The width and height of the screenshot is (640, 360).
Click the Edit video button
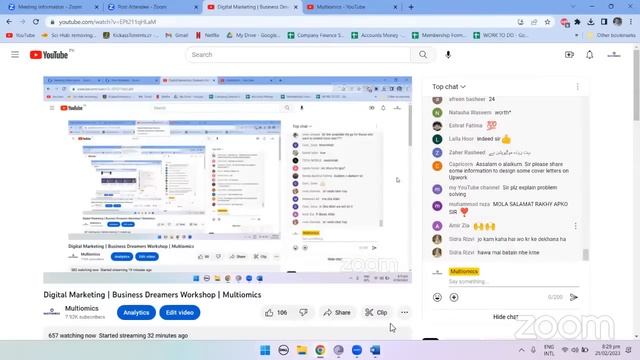180,313
